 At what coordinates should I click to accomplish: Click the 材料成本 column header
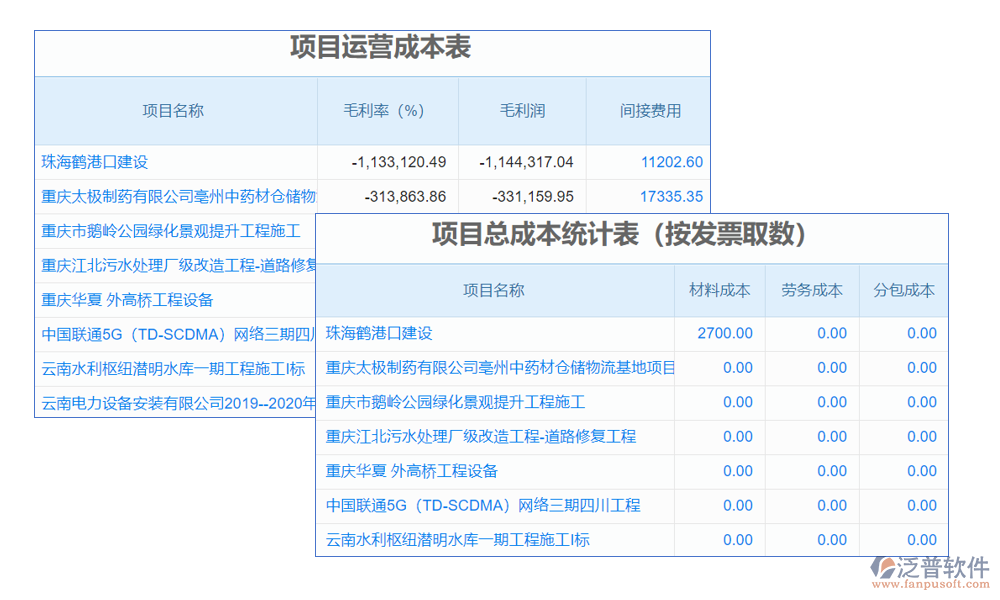720,290
